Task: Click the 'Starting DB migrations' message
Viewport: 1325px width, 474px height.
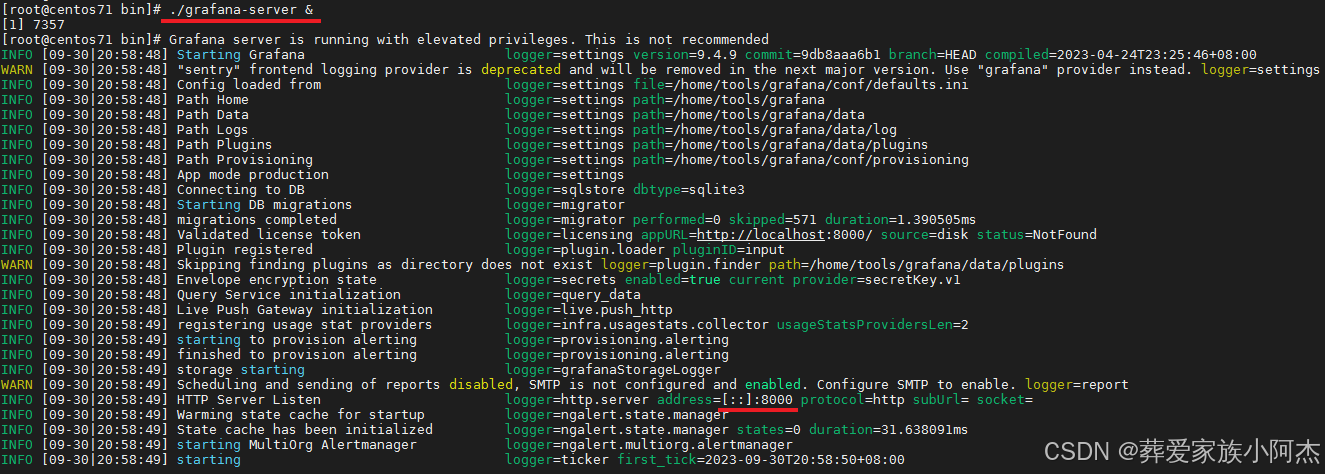Action: tap(265, 204)
